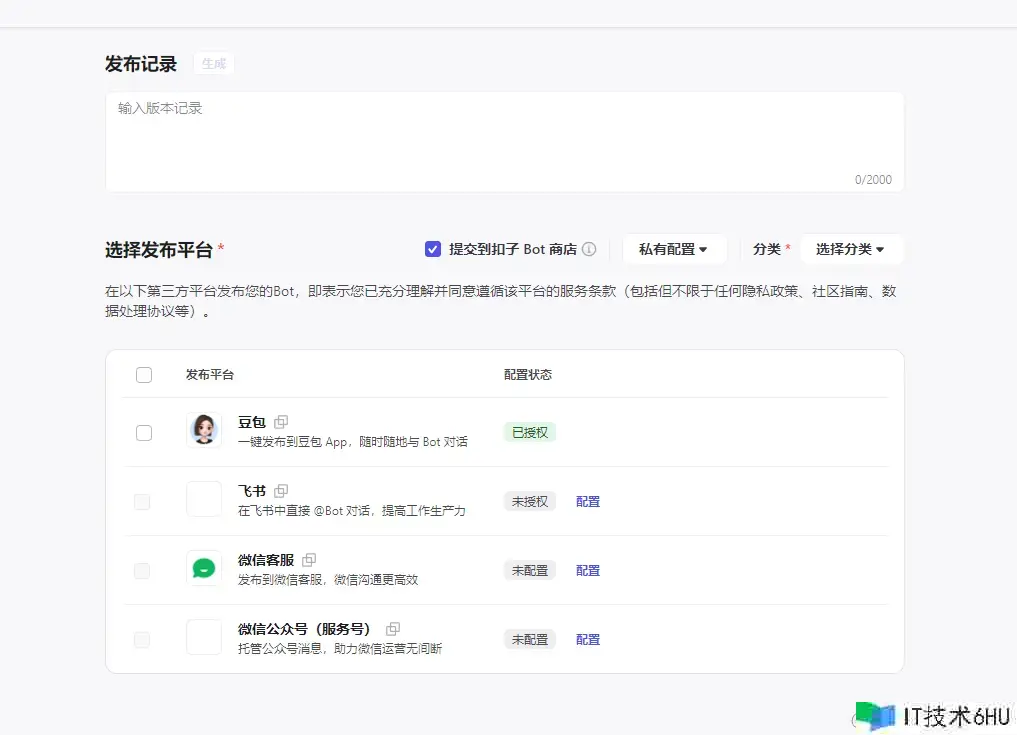Click the copy icon beside 微信公众号（服务号）
1017x735 pixels.
coord(393,629)
